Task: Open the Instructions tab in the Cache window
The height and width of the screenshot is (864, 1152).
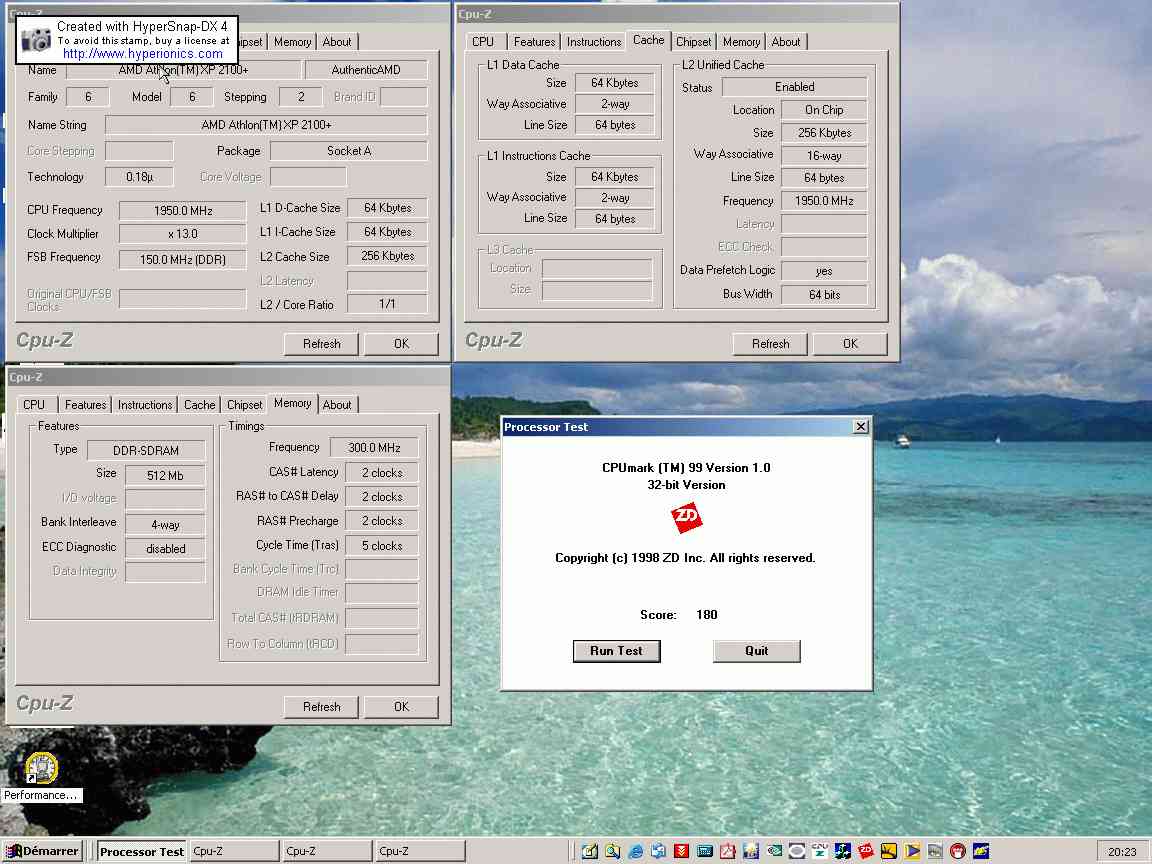Action: [x=594, y=42]
